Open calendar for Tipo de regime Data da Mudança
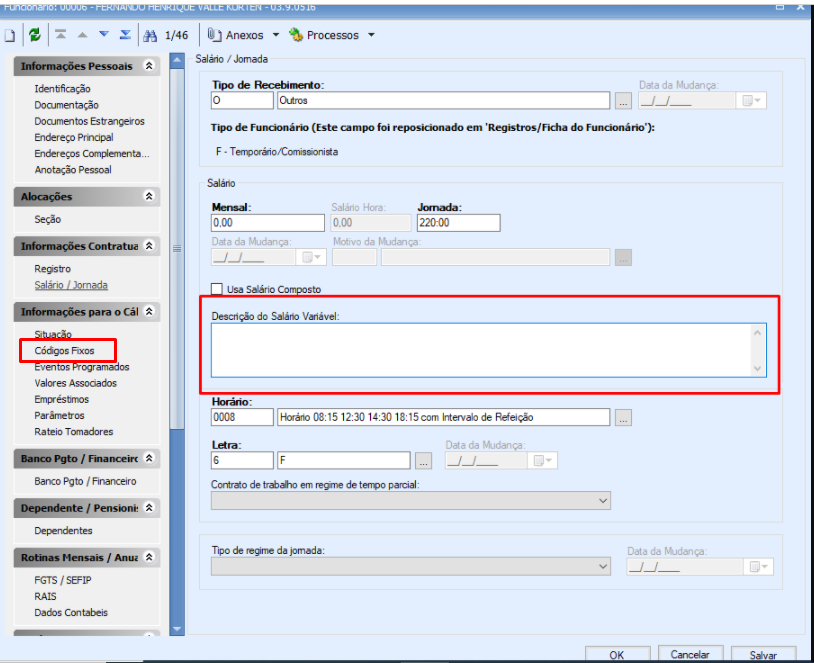The width and height of the screenshot is (814, 663). tap(758, 566)
